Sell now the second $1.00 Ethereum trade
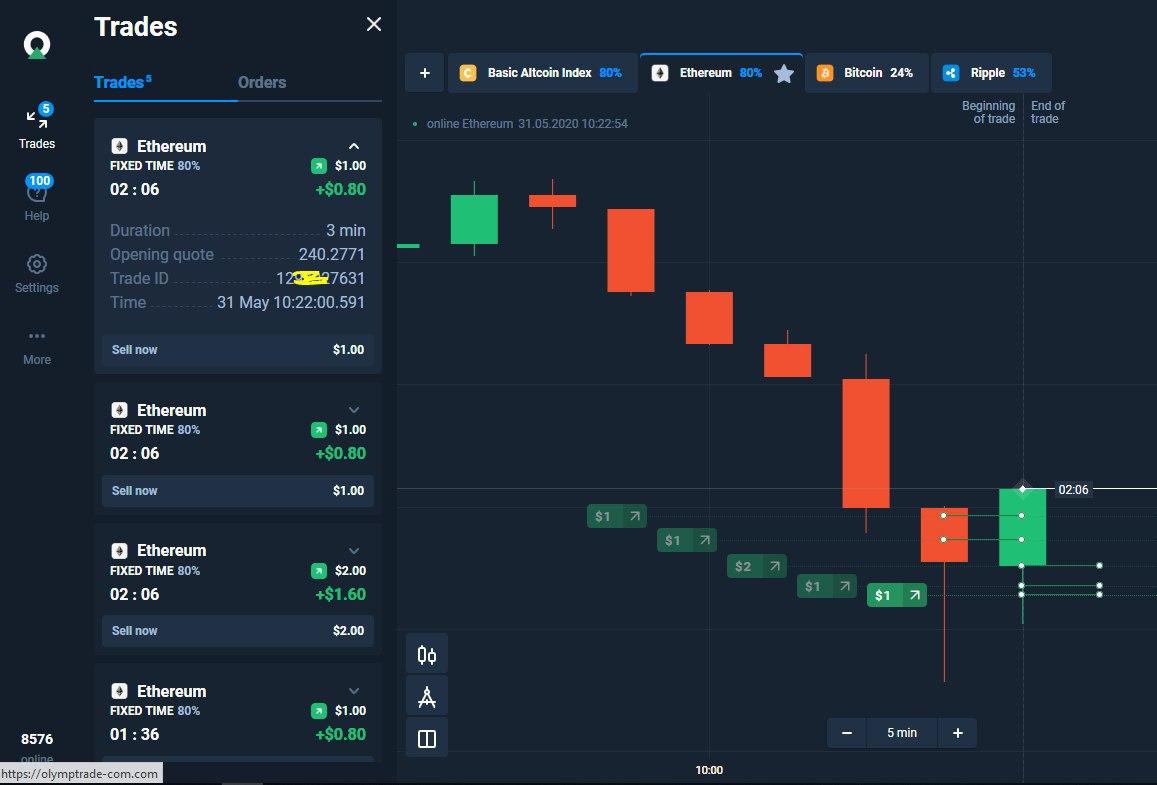 tap(238, 491)
